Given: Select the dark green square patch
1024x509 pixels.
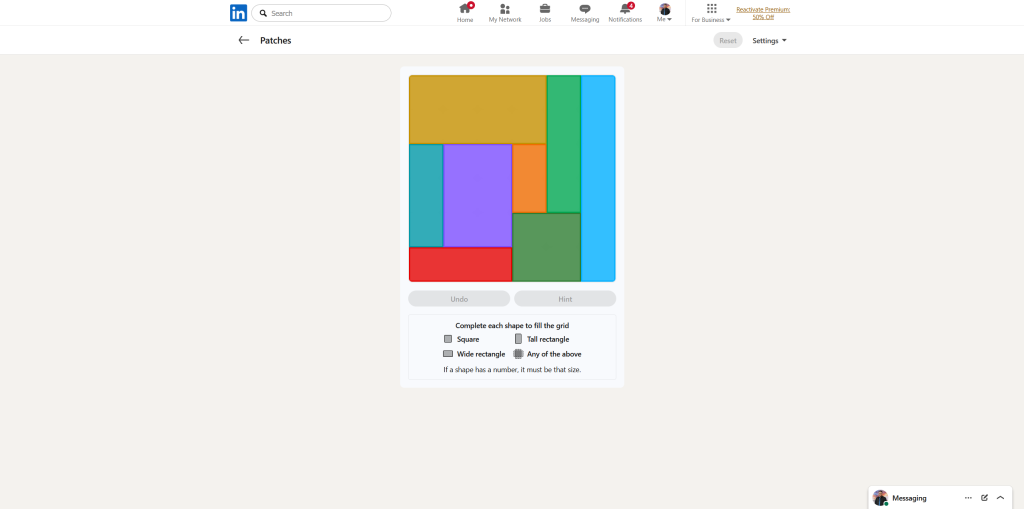Looking at the screenshot, I should [547, 247].
